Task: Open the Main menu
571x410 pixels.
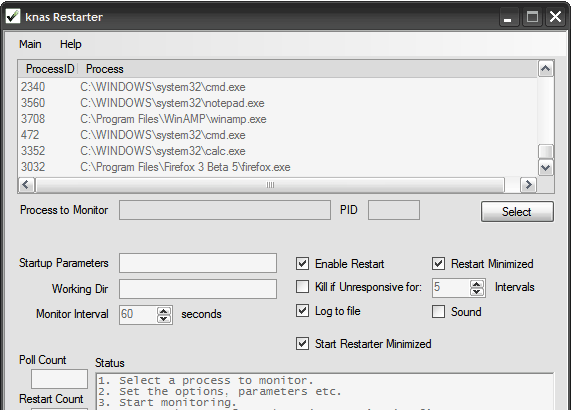Action: (30, 44)
